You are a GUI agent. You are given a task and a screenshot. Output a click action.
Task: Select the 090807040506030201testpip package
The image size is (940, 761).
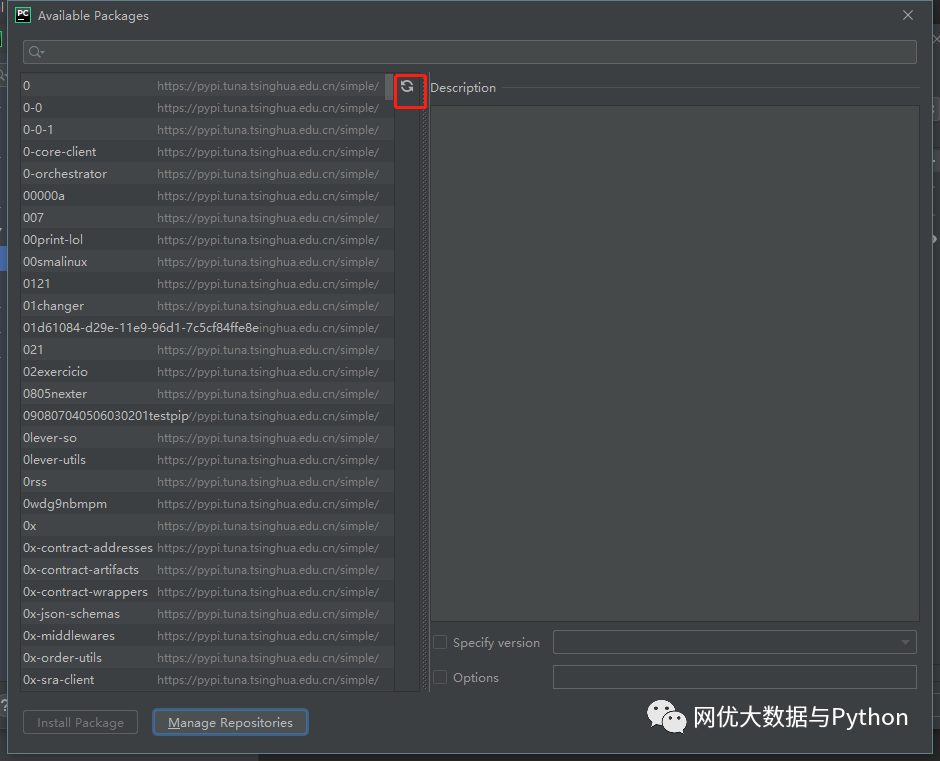[x=207, y=416]
